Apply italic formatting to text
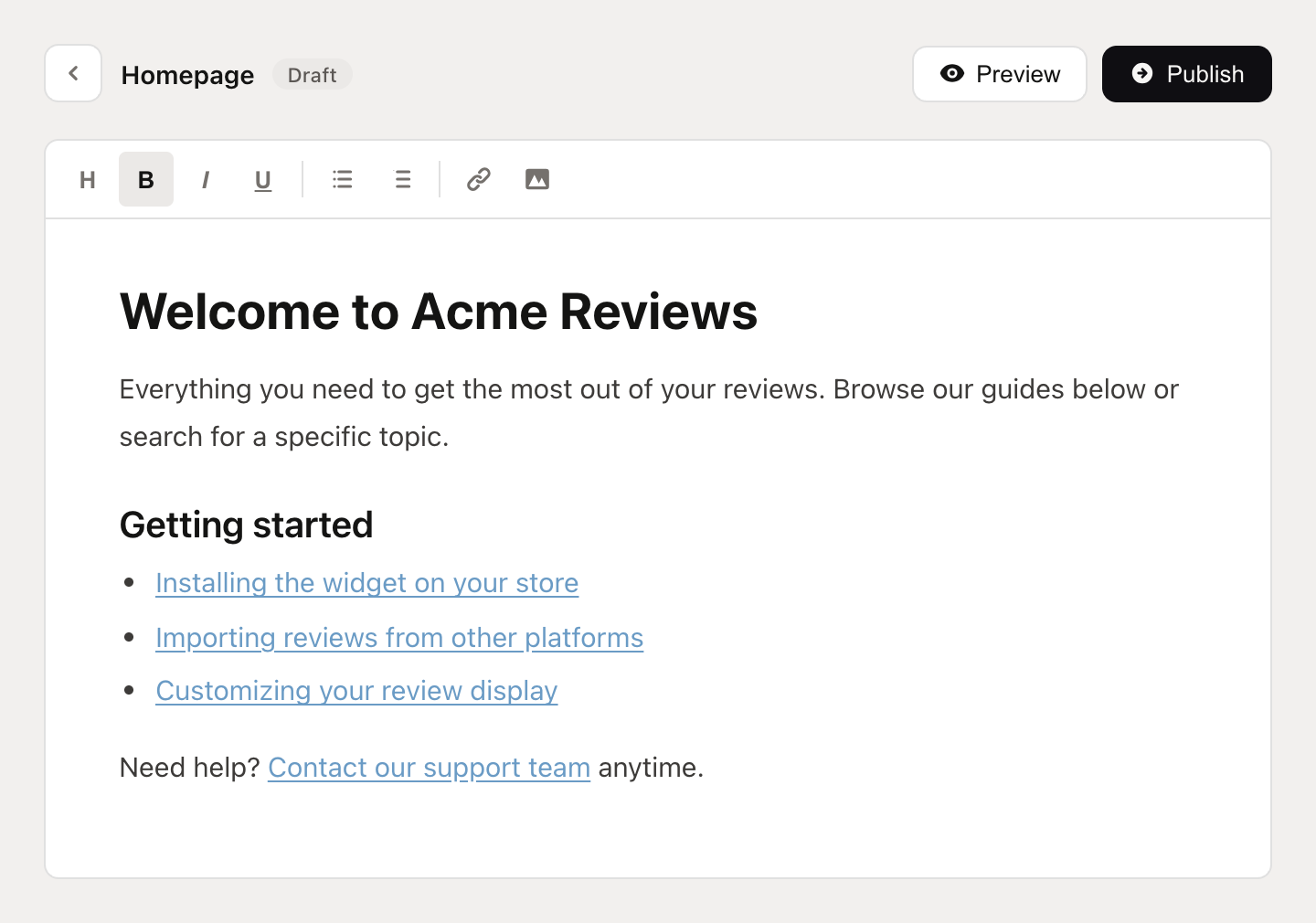Image resolution: width=1316 pixels, height=923 pixels. tap(205, 179)
